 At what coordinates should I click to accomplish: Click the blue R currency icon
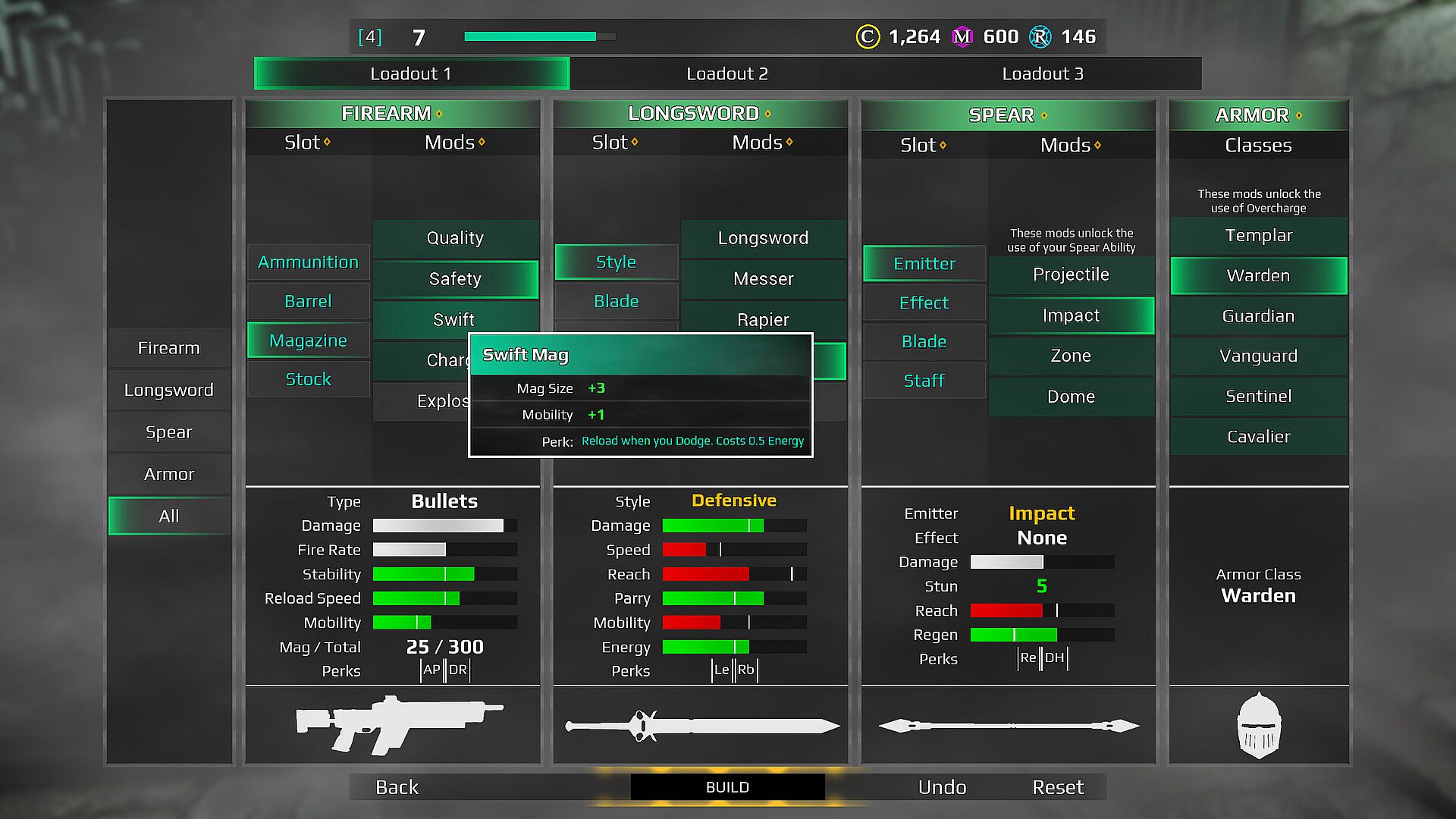click(x=1040, y=36)
